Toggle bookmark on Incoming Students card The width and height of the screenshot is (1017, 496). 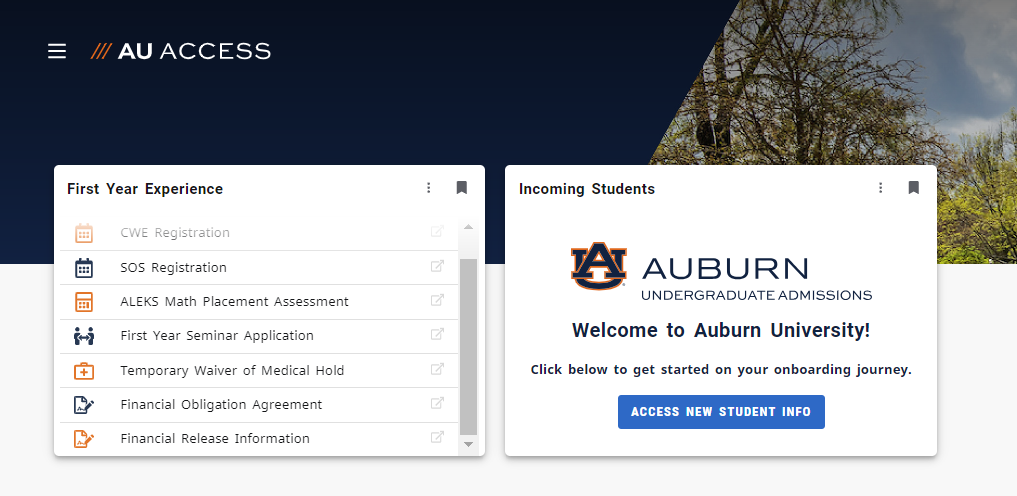(x=913, y=188)
